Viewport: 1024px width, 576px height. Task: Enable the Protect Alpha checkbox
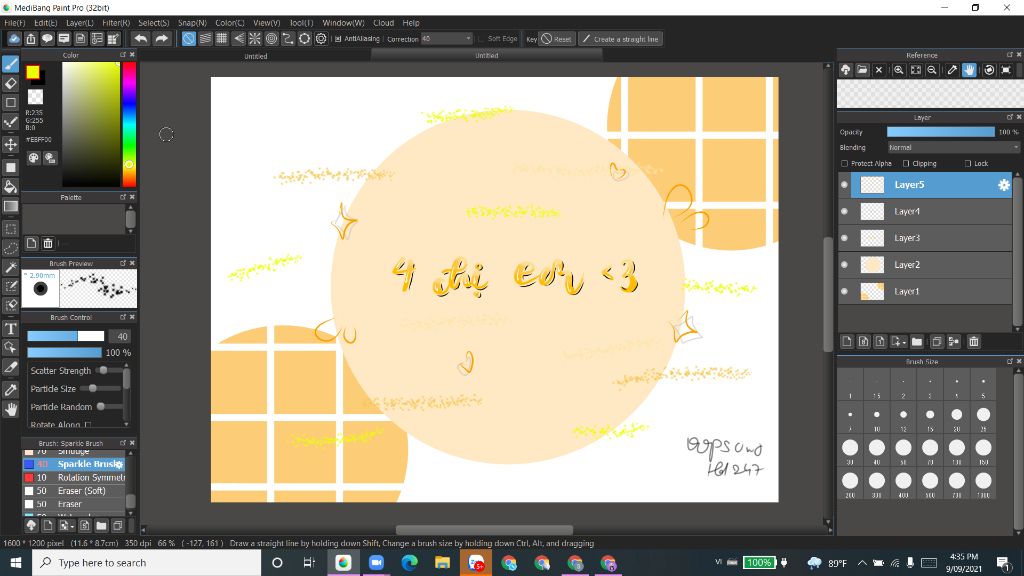tap(844, 164)
